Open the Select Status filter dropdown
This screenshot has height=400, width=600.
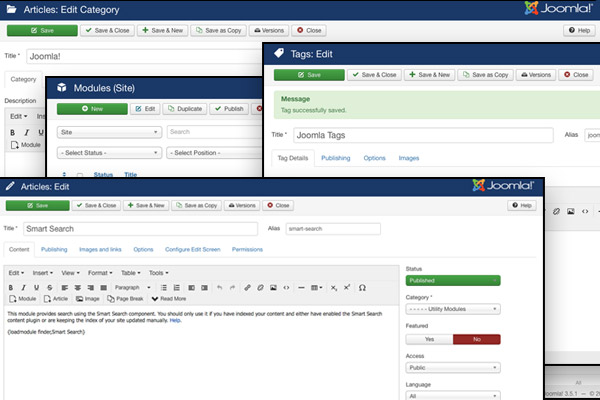pos(109,152)
